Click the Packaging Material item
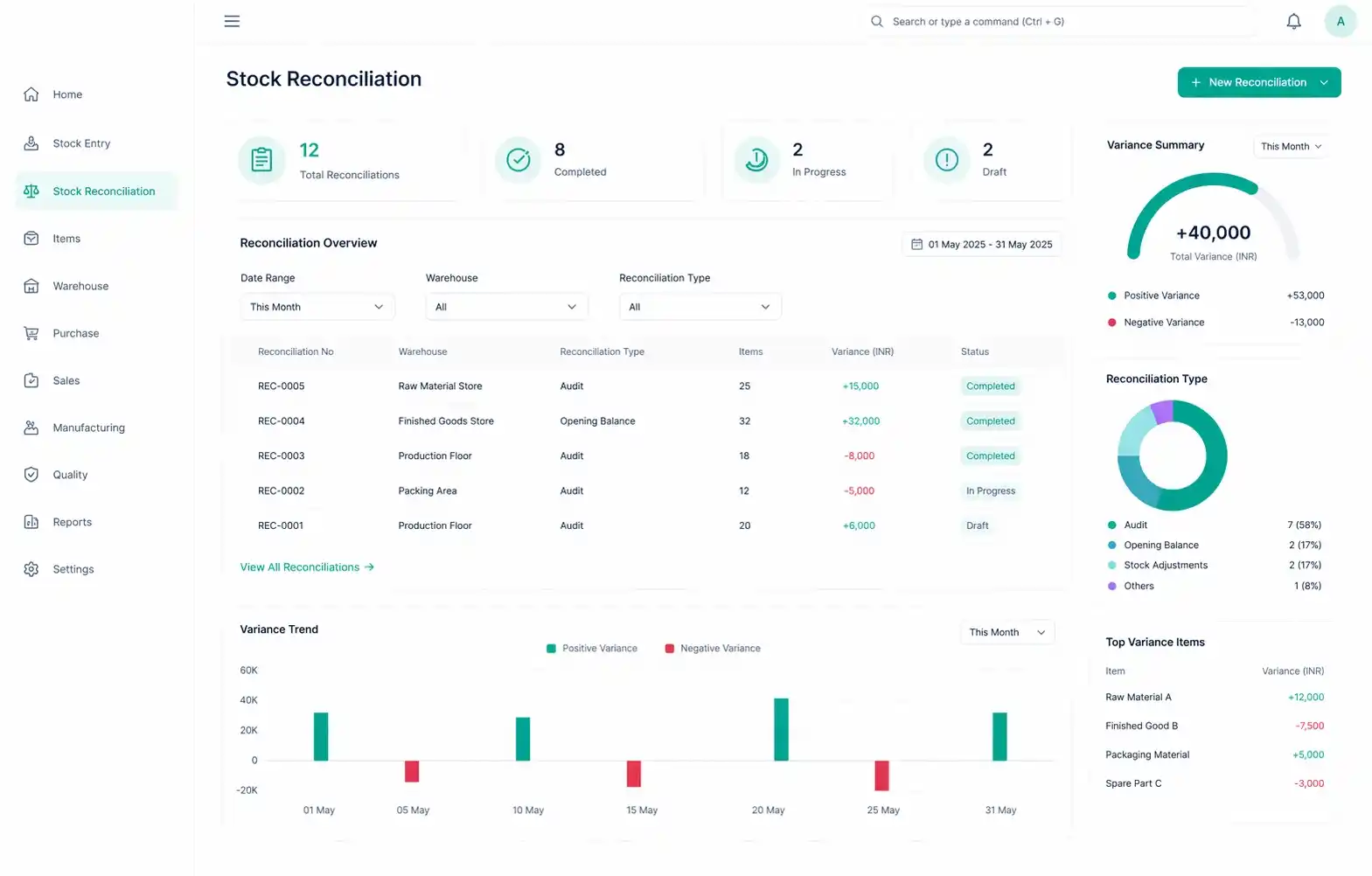Screen dimensions: 1372x876 tap(1147, 754)
